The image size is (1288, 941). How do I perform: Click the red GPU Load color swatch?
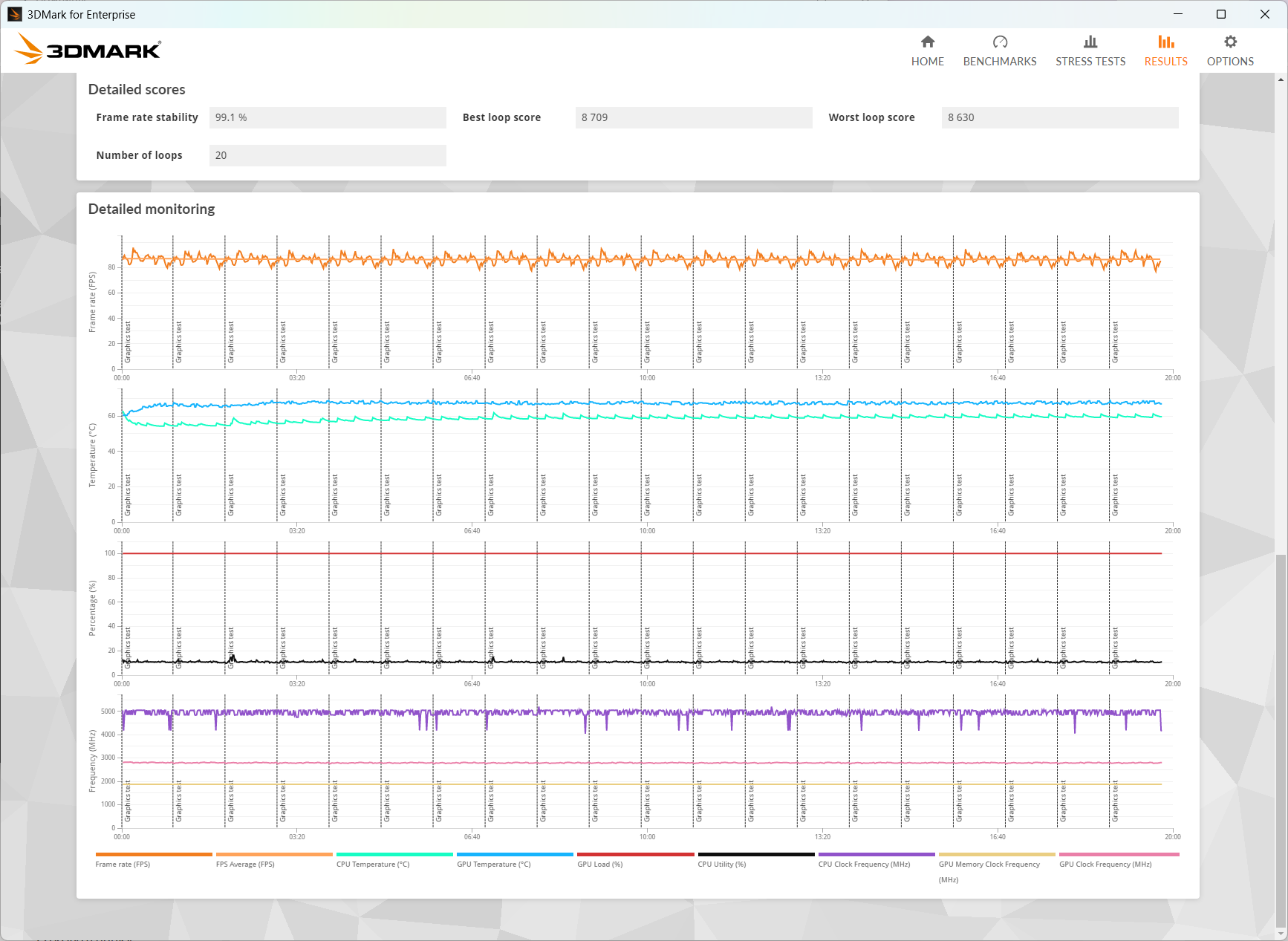pyautogui.click(x=635, y=855)
